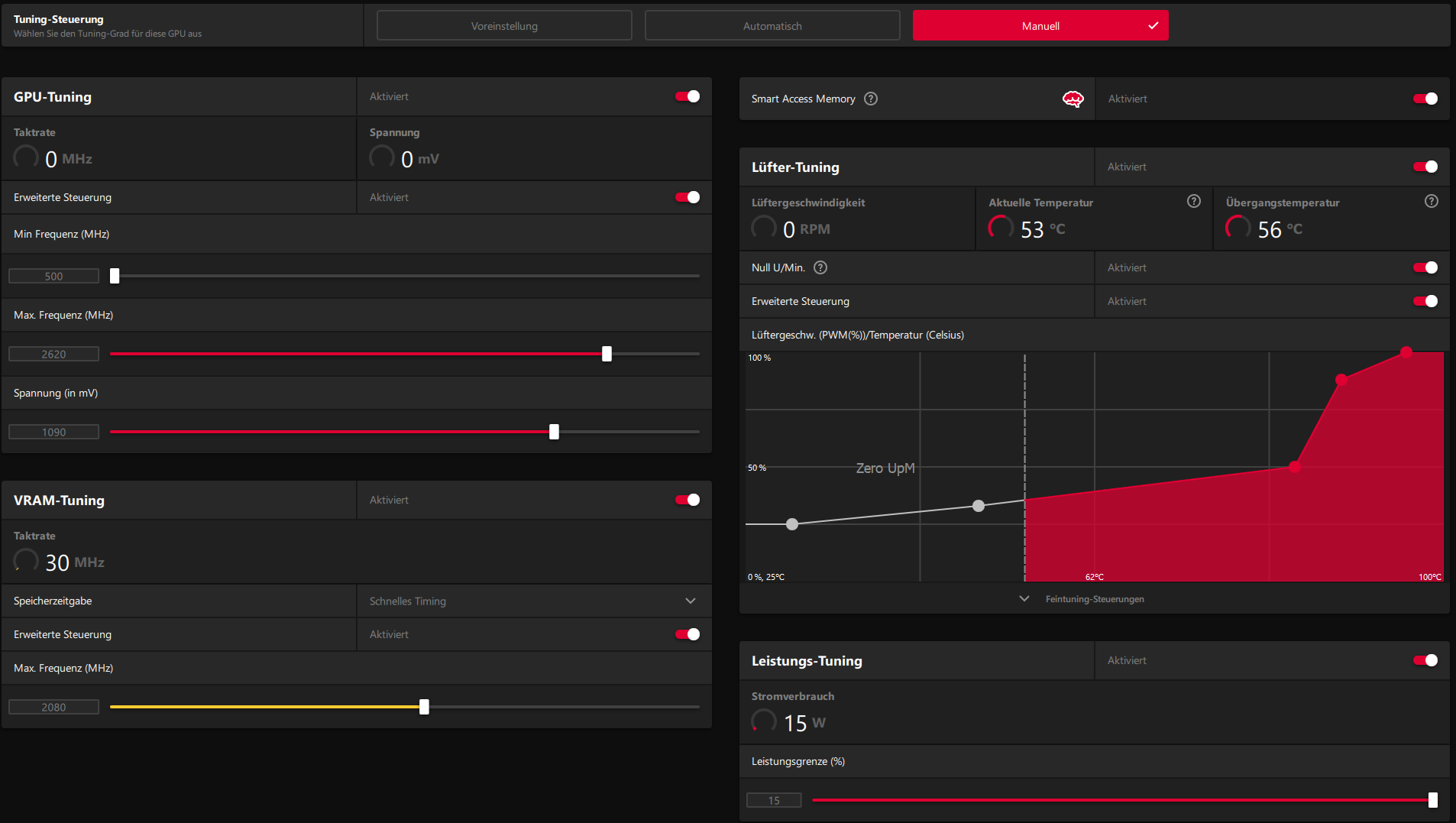Click the VRAM Max. Frequenz slider handle
The width and height of the screenshot is (1456, 823).
pos(424,707)
